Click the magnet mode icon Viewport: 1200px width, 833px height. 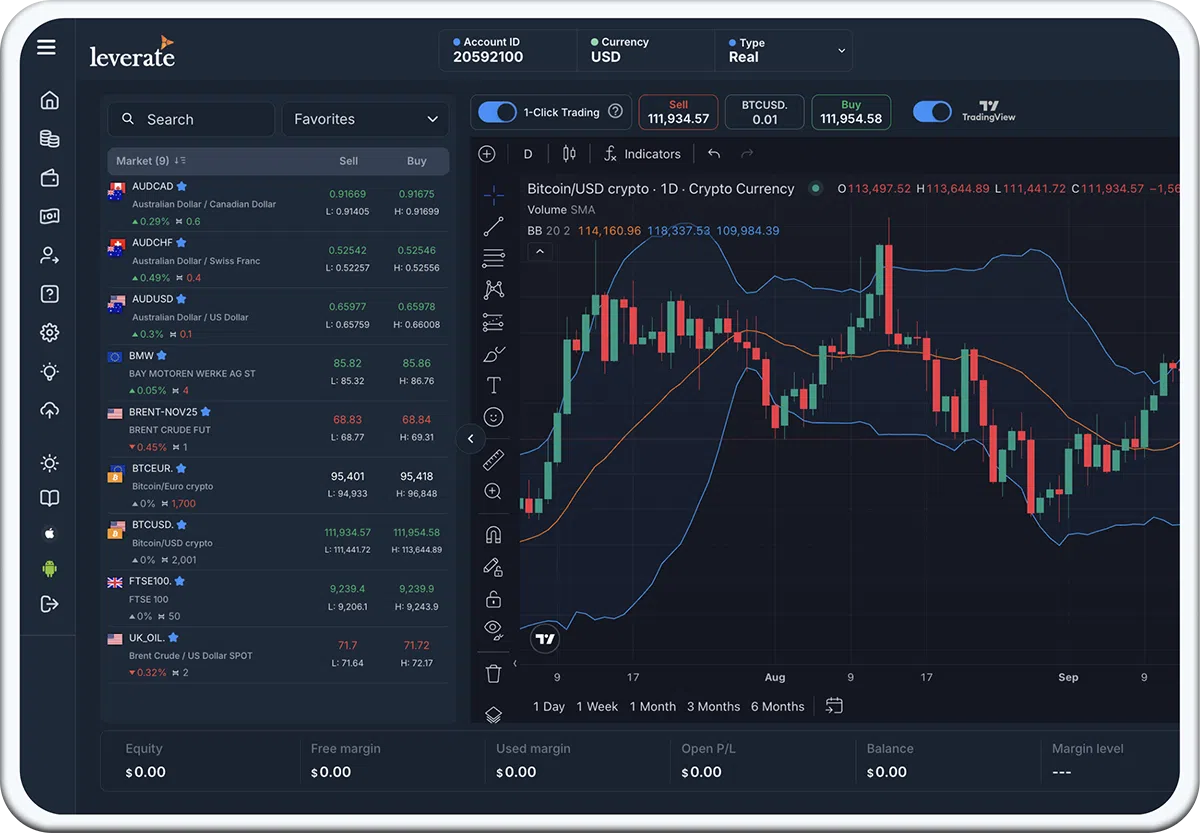pyautogui.click(x=493, y=535)
